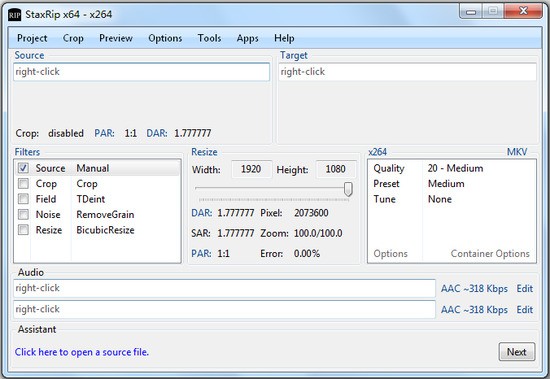Enable the Resize BicubicResize checkbox
The height and width of the screenshot is (379, 550).
click(23, 230)
